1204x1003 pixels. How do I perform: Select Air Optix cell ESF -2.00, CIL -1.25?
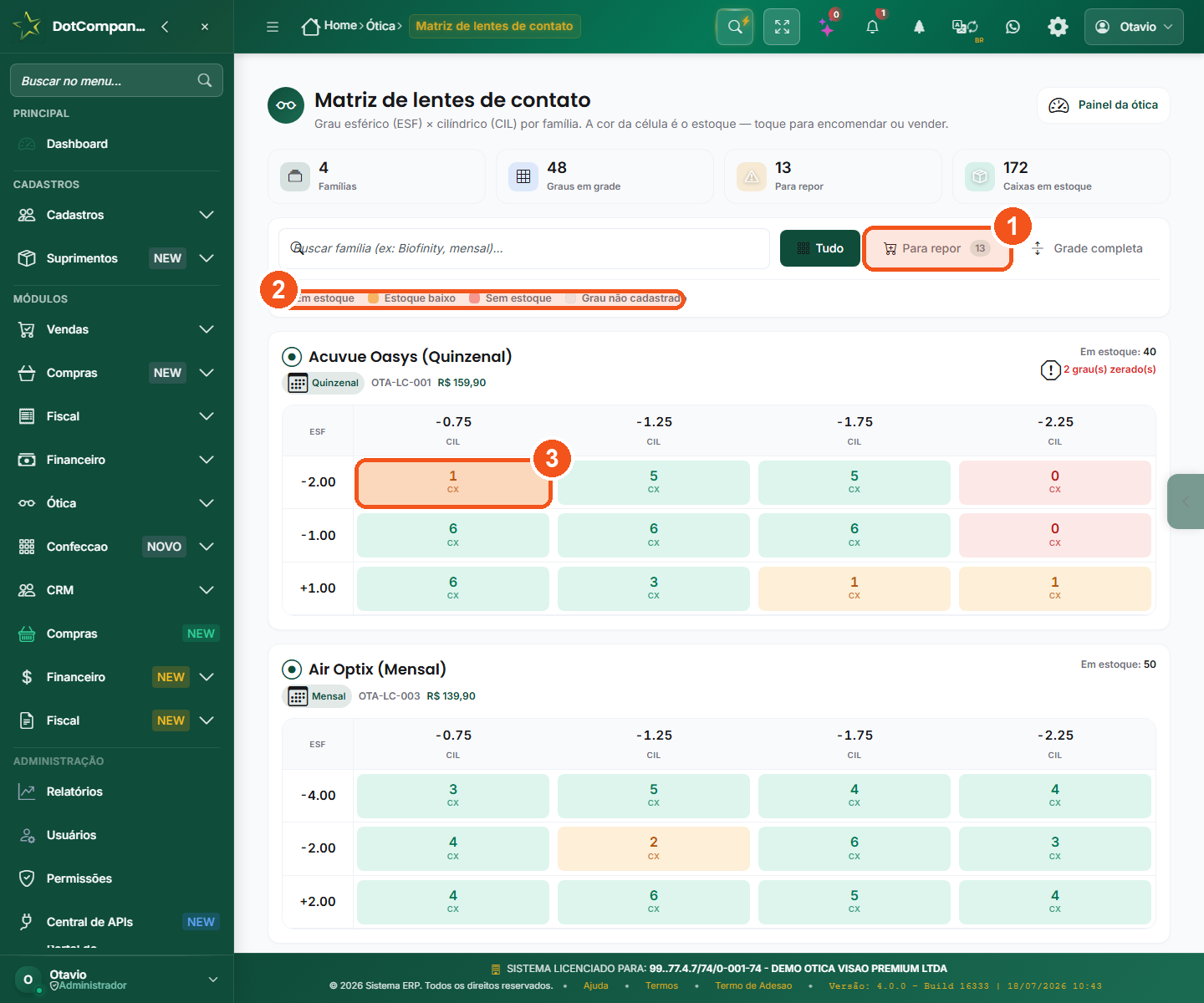654,848
